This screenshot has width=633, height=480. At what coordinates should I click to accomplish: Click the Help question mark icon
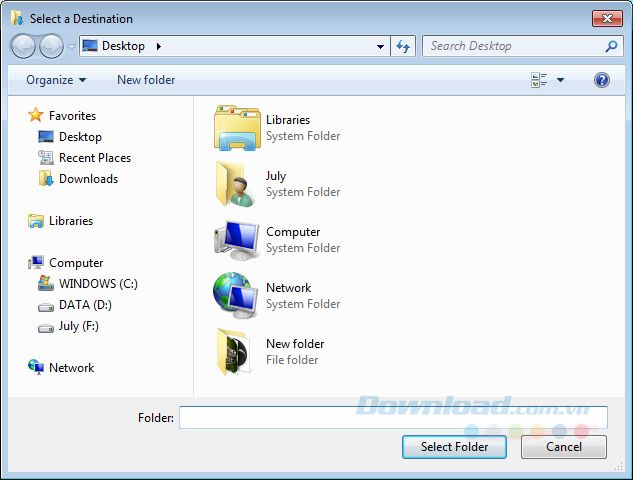coord(602,80)
